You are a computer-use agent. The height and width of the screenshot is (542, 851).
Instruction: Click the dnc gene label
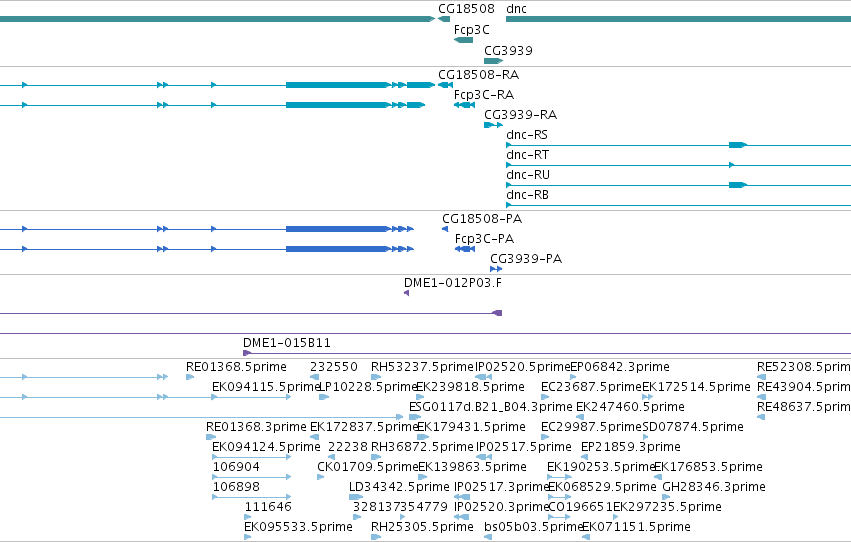coord(516,9)
